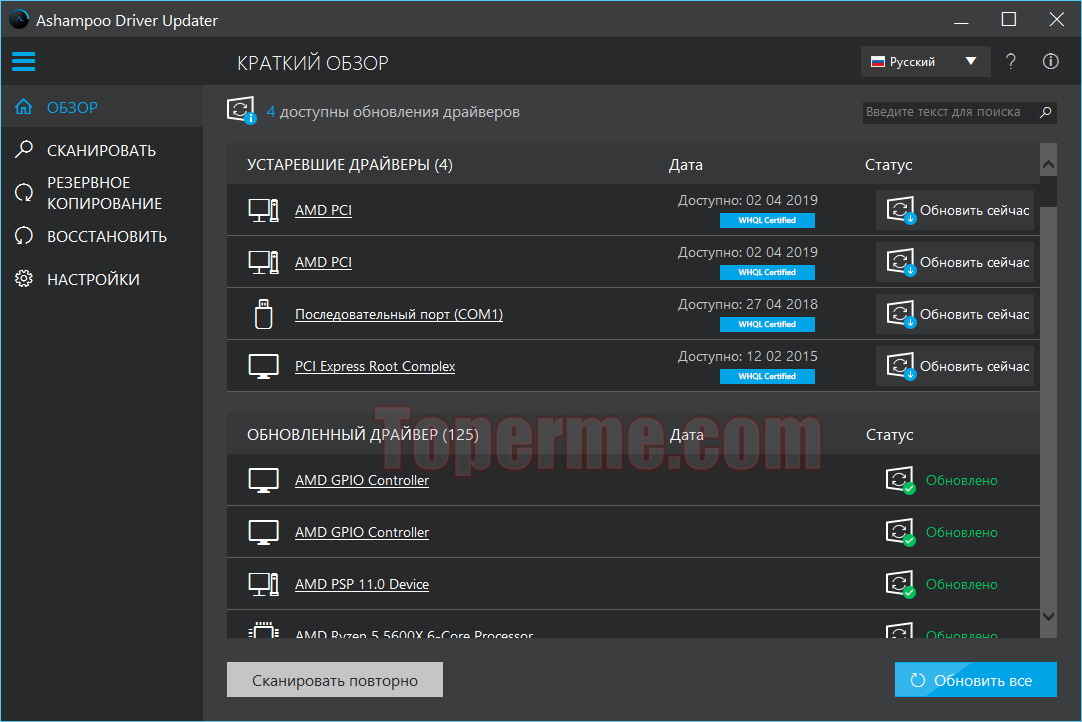Image resolution: width=1082 pixels, height=722 pixels.
Task: Click Обновить сейчас for first AMD PCI
Action: click(x=955, y=210)
